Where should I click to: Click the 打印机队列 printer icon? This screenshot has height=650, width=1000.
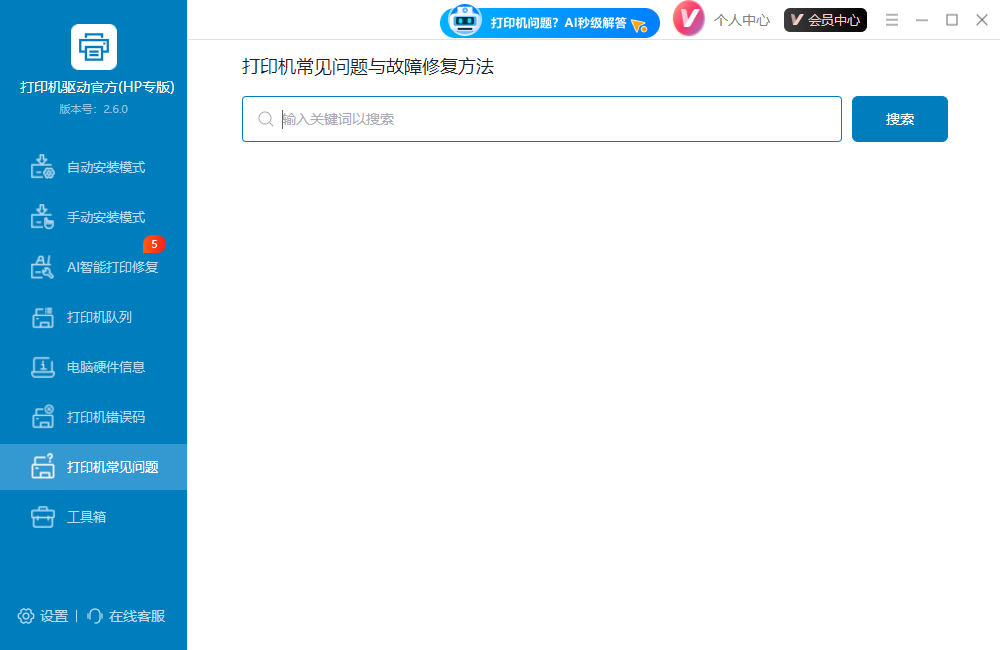tap(42, 317)
